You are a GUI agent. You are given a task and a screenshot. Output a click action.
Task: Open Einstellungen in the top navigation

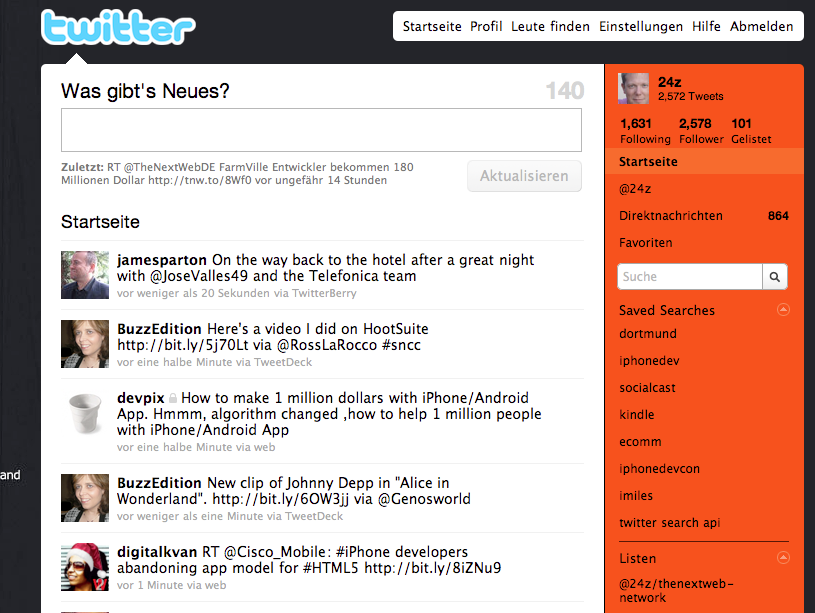(x=641, y=27)
